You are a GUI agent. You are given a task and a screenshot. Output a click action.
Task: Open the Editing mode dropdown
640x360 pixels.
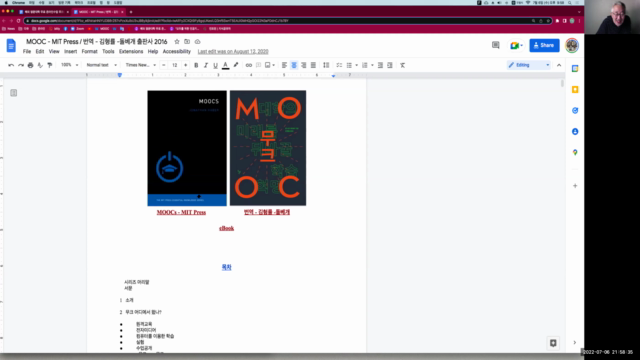[529, 65]
